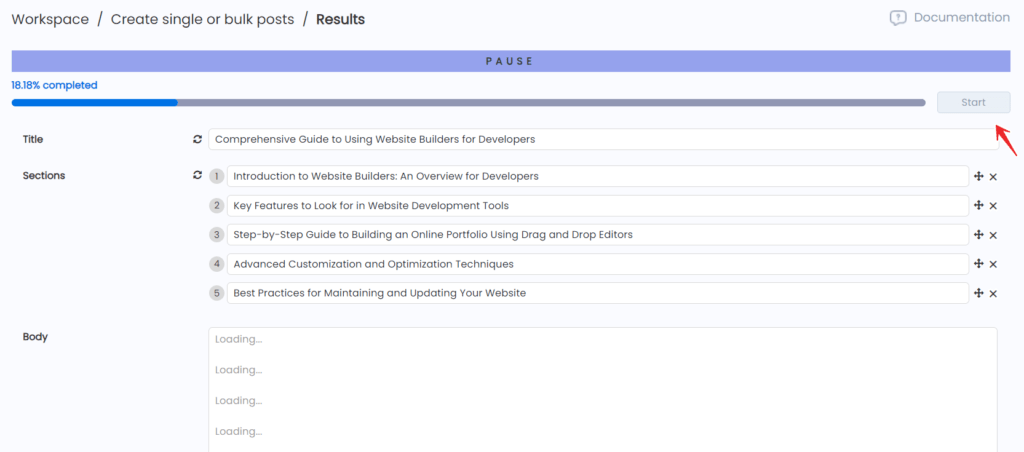Grab move handle for Advanced Customization section
The image size is (1024, 452).
click(978, 264)
